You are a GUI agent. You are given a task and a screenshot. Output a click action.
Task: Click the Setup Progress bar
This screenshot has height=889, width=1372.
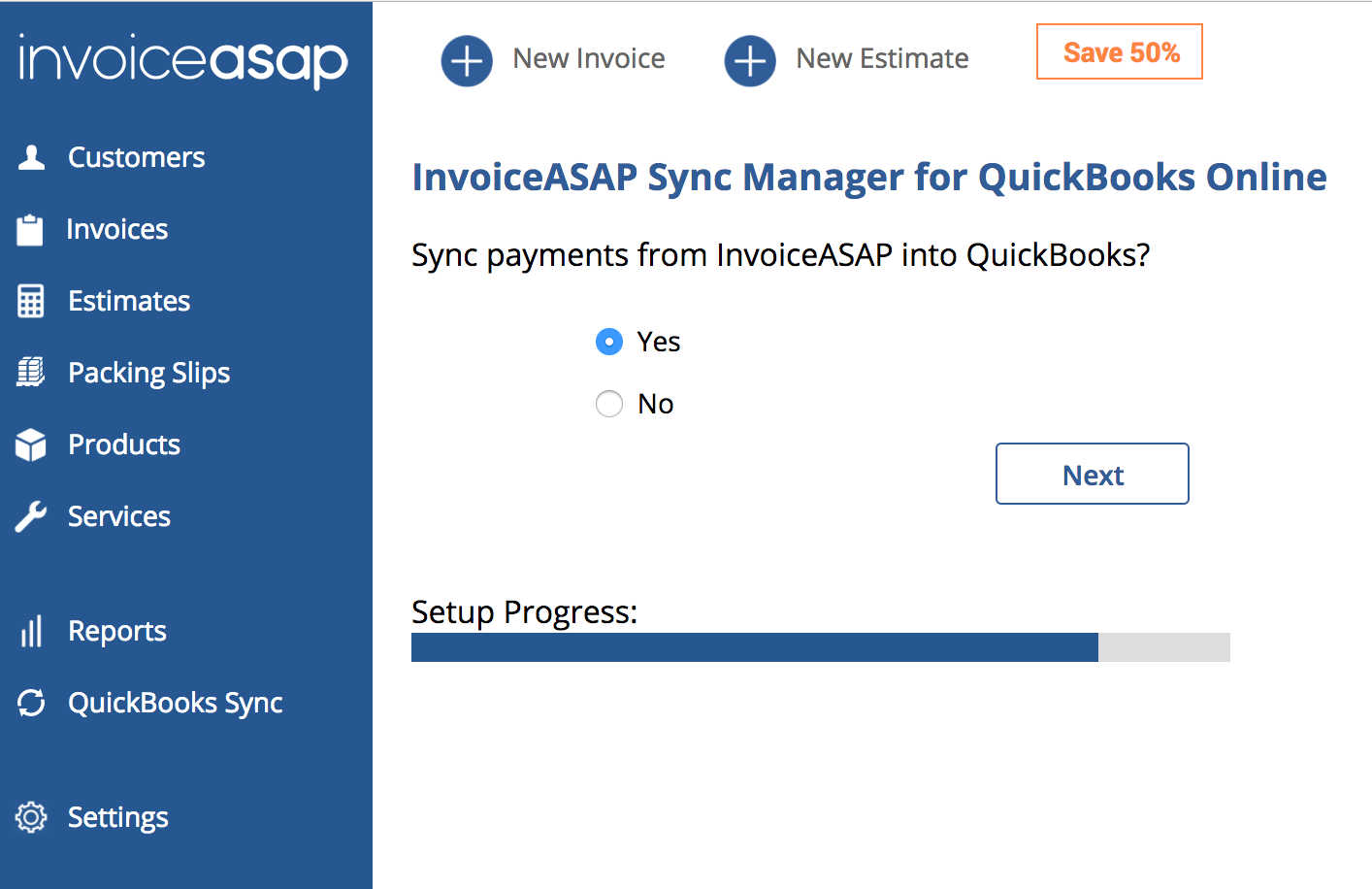pos(821,647)
